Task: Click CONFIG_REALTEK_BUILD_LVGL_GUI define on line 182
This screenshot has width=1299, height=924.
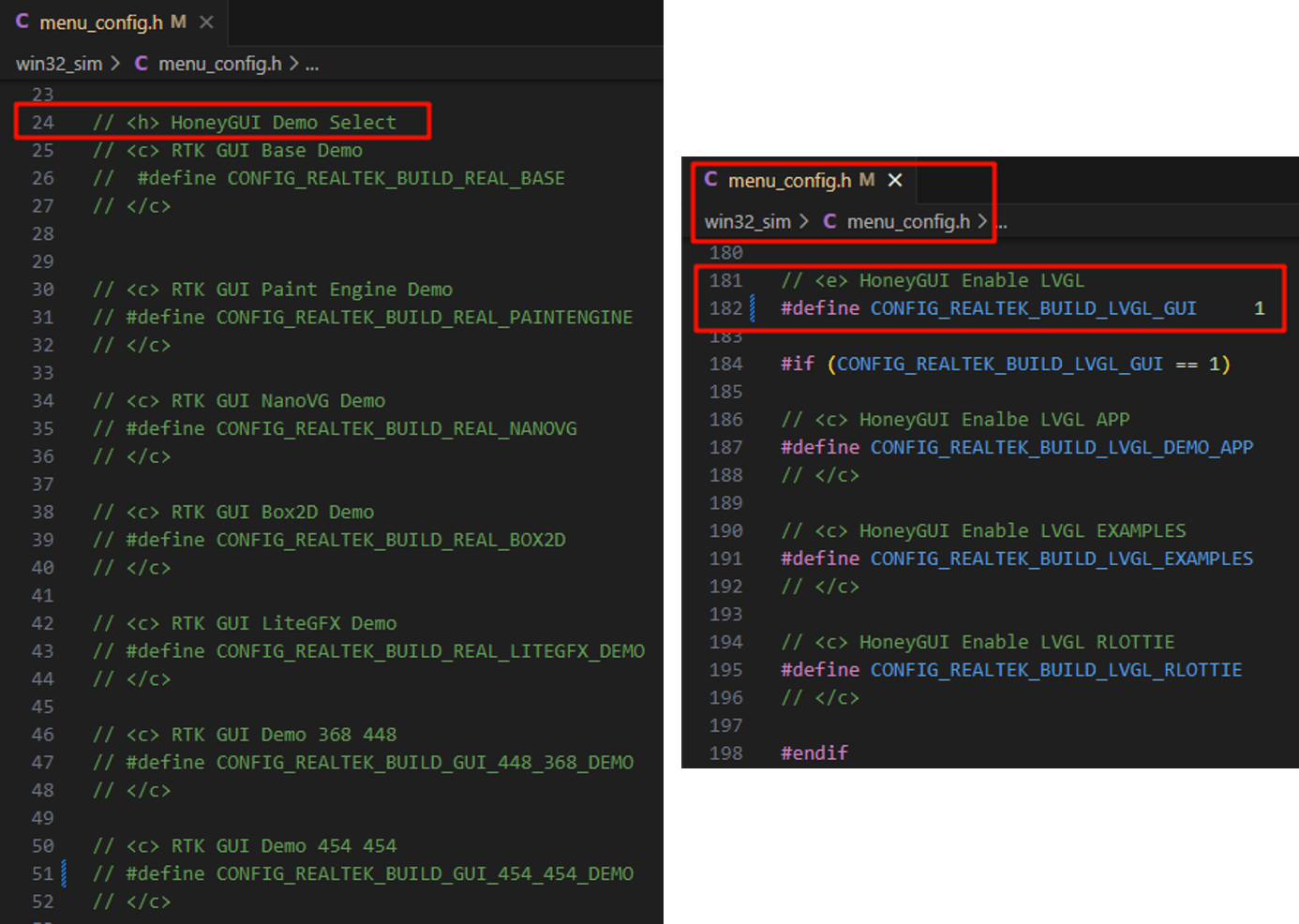Action: (x=989, y=308)
